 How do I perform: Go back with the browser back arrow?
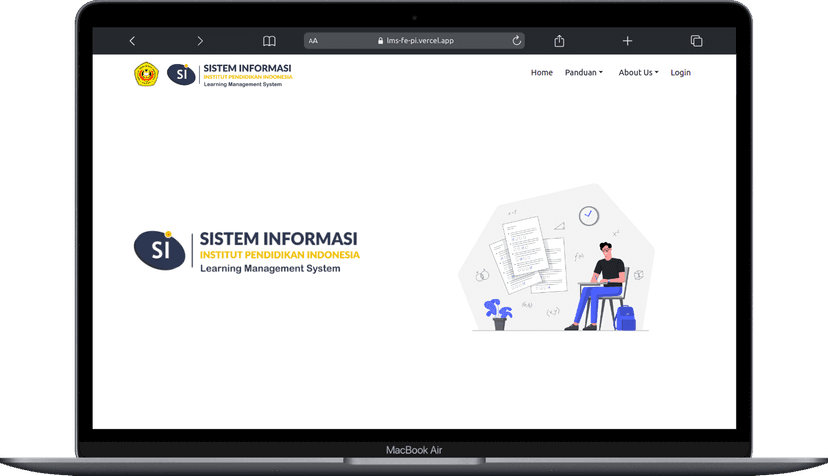(132, 41)
